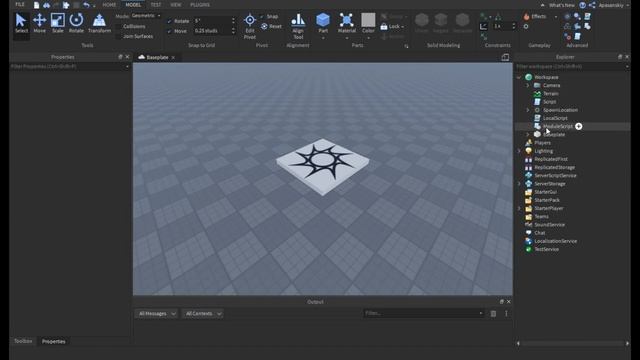This screenshot has width=640, height=360.
Task: Activate the Scale tool
Action: [58, 23]
